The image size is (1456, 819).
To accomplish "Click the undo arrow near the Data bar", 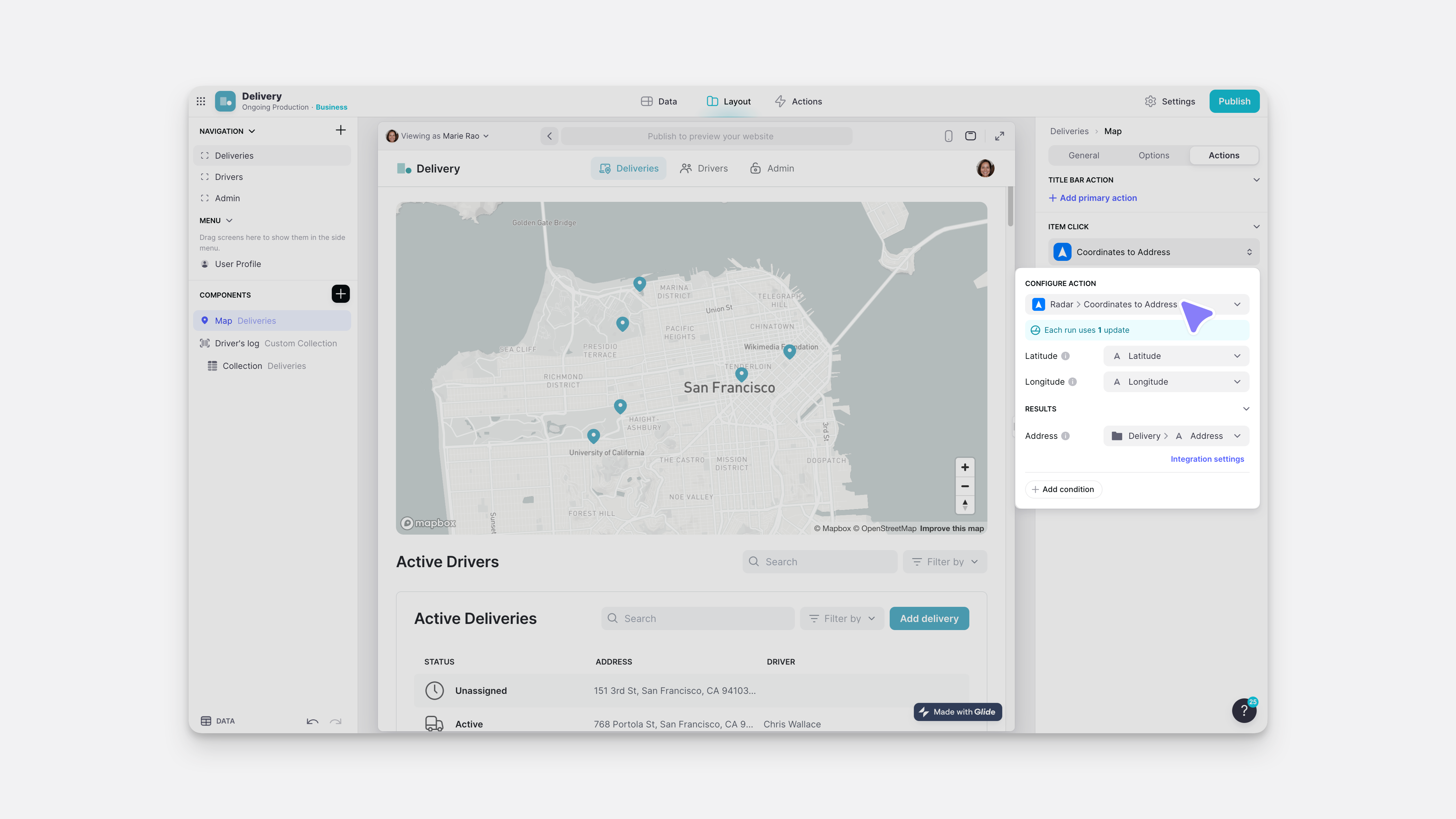I will (312, 722).
